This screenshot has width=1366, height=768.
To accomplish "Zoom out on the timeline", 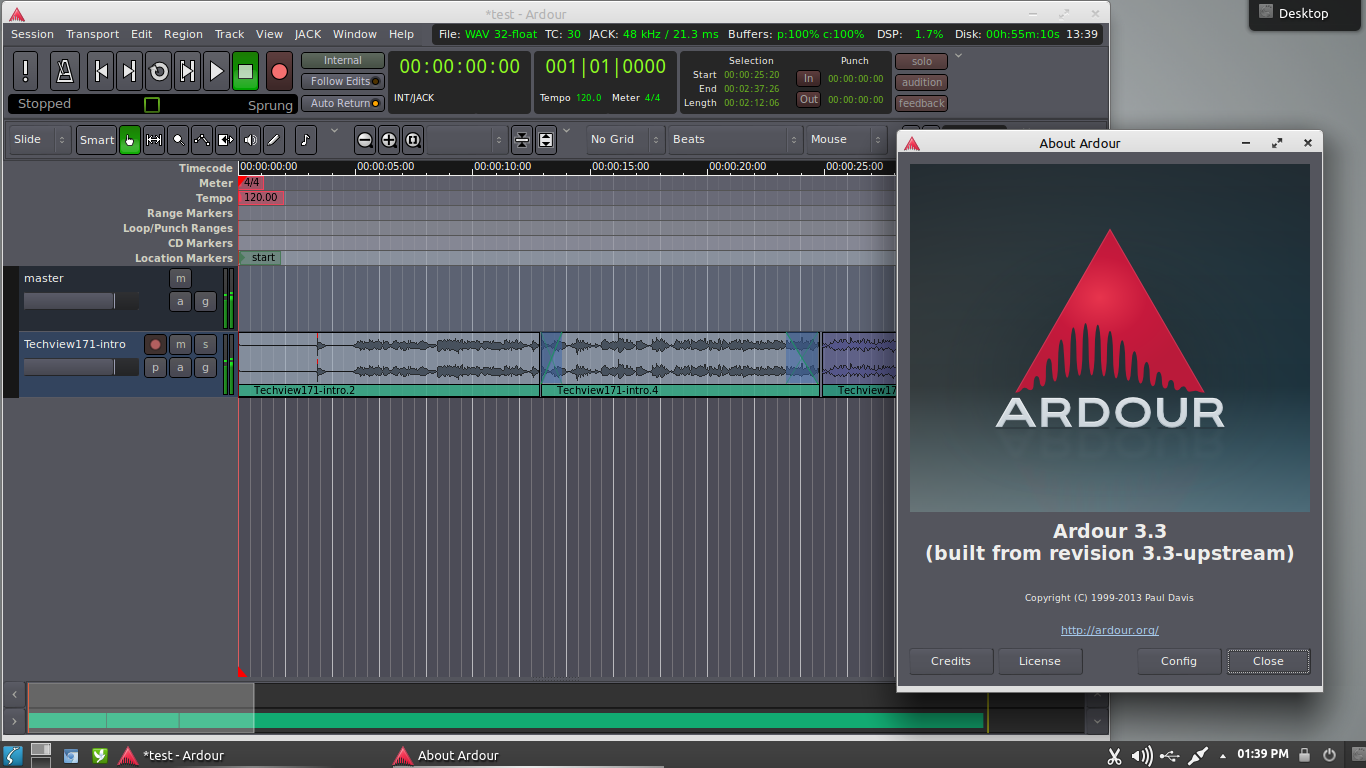I will tap(365, 140).
